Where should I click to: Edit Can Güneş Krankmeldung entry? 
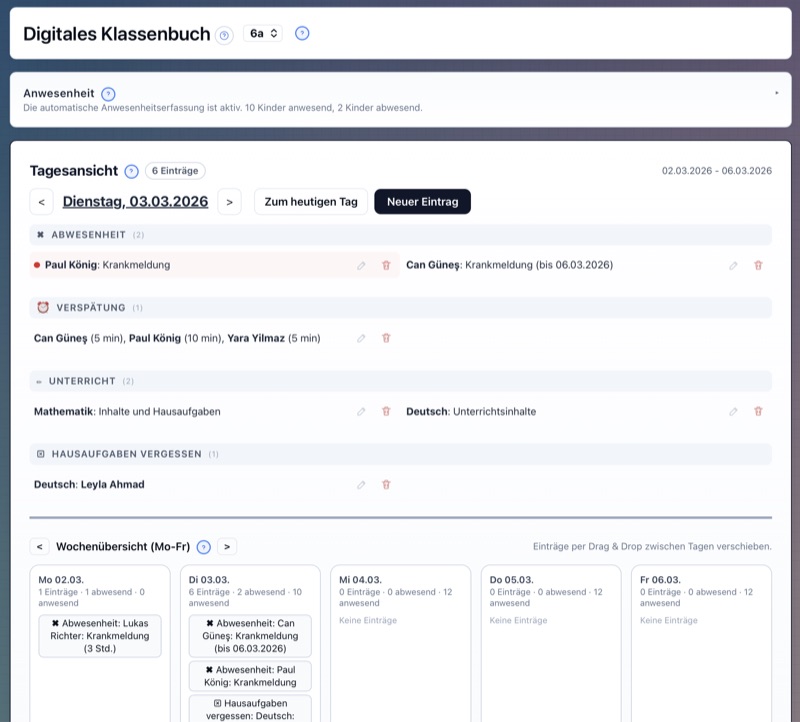coord(733,265)
